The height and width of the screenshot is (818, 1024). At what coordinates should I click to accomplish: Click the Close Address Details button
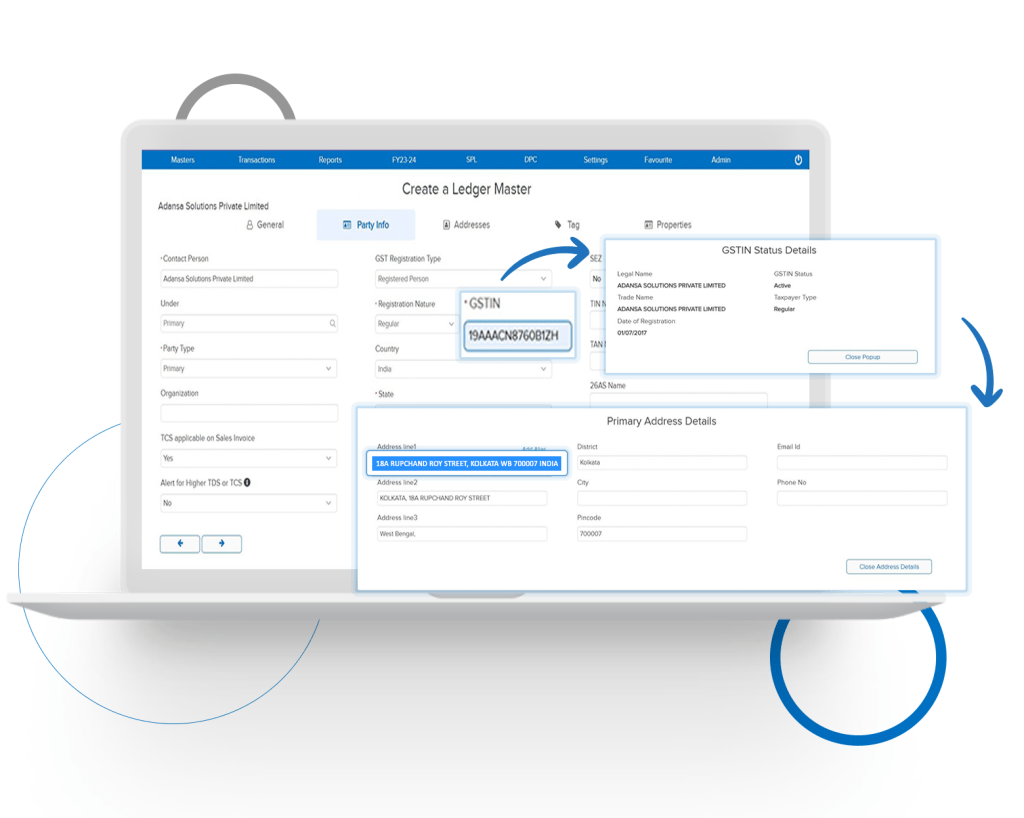click(x=888, y=566)
